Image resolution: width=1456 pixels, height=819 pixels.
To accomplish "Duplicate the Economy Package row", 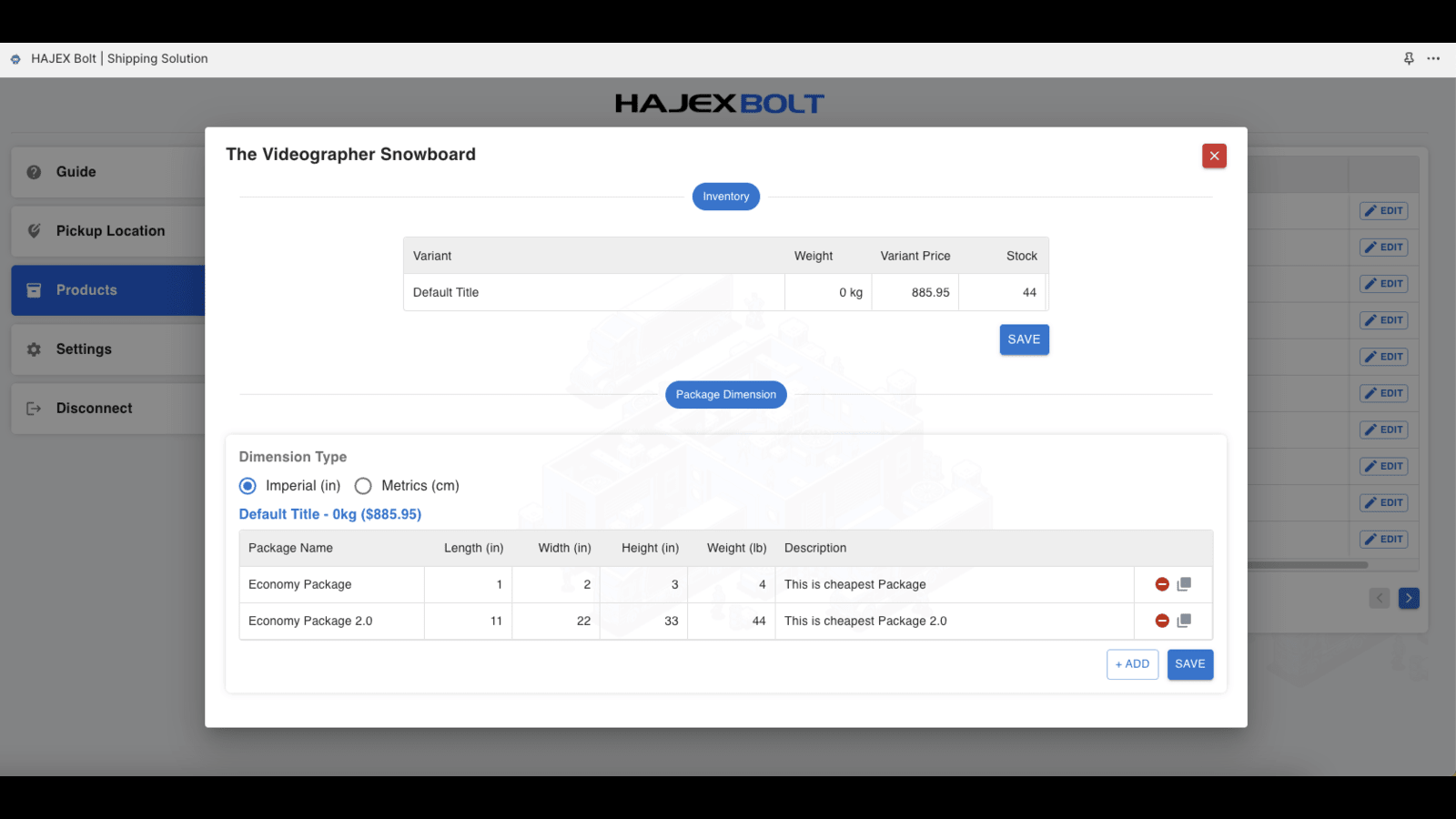I will pyautogui.click(x=1184, y=584).
